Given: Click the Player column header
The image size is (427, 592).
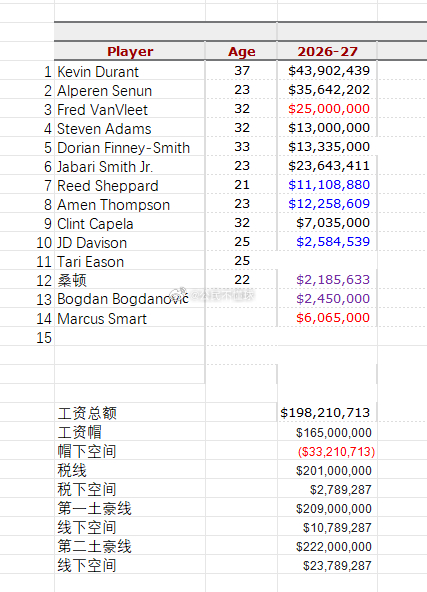Looking at the screenshot, I should 130,51.
